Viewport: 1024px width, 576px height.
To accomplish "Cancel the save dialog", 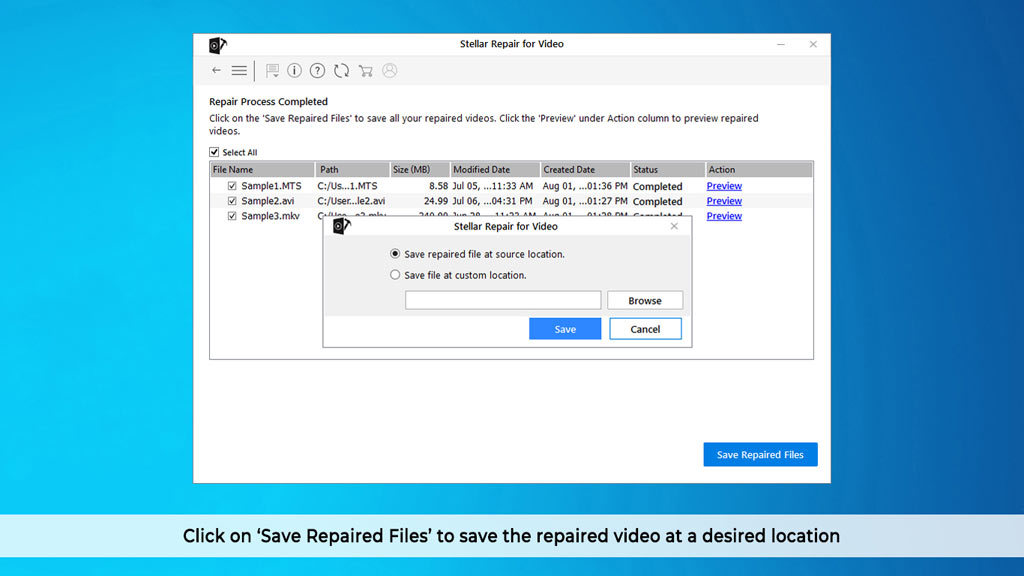I will [645, 329].
